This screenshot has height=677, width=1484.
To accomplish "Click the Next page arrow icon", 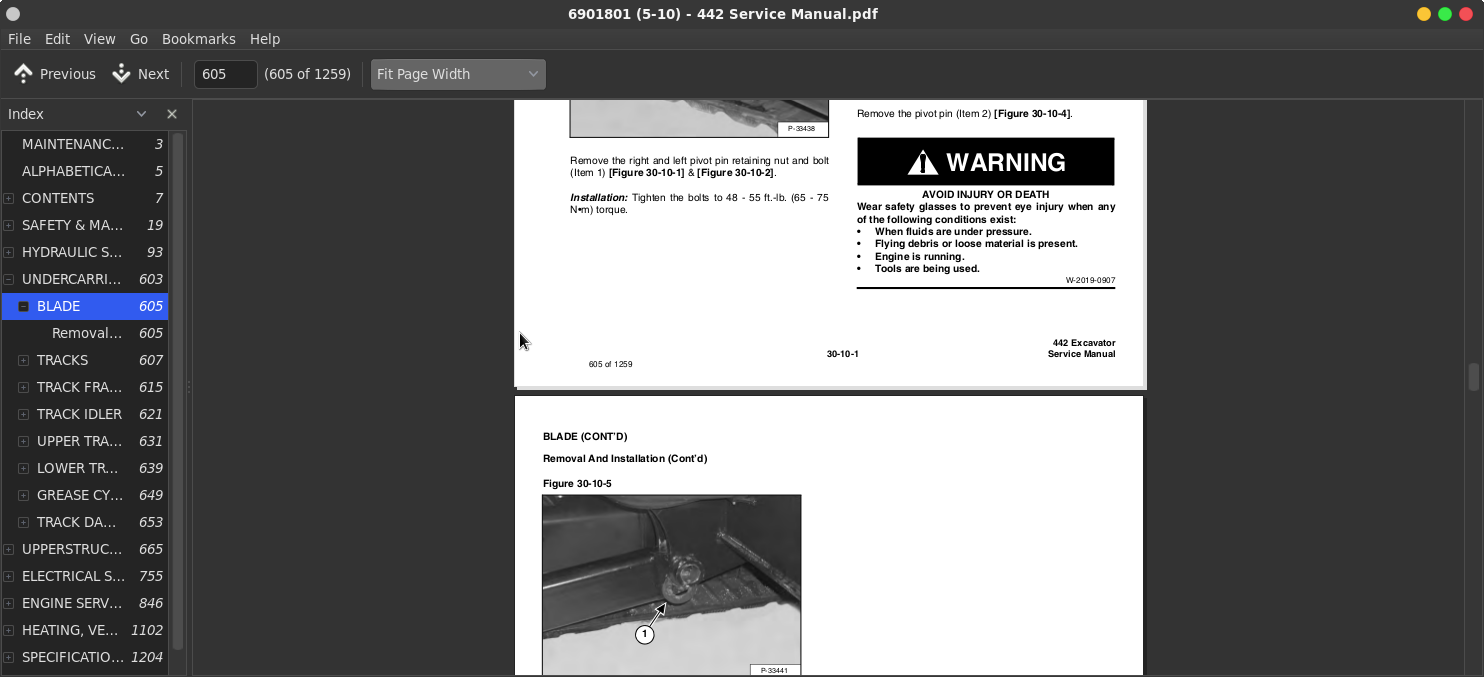I will click(x=122, y=74).
